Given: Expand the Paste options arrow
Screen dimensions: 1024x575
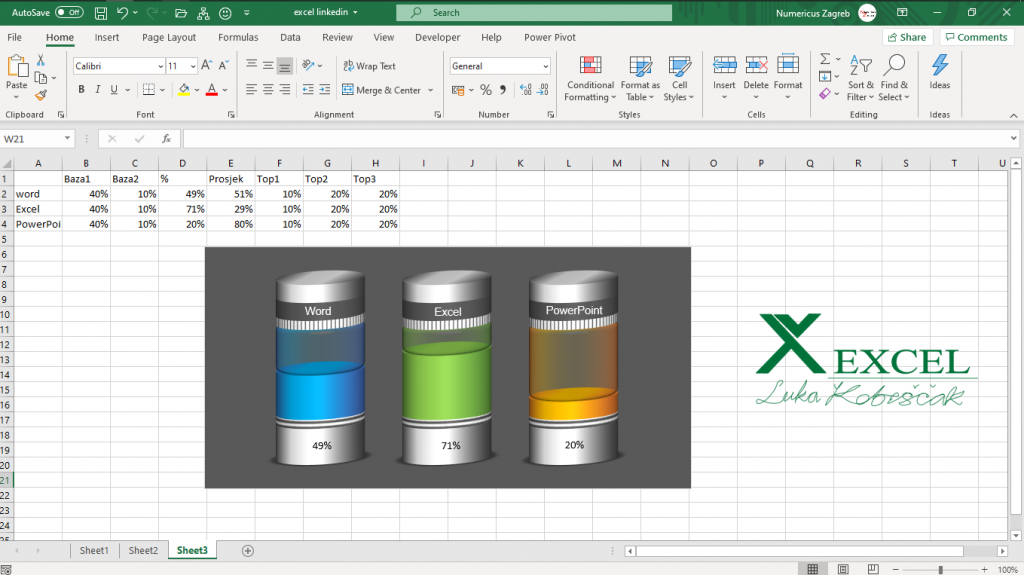Looking at the screenshot, I should pos(16,97).
